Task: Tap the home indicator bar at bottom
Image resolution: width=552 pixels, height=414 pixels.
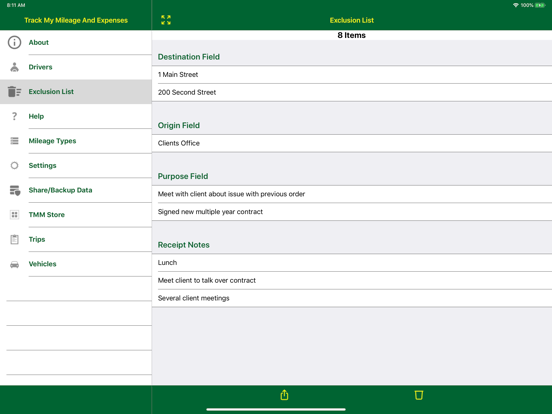Action: coord(276,409)
